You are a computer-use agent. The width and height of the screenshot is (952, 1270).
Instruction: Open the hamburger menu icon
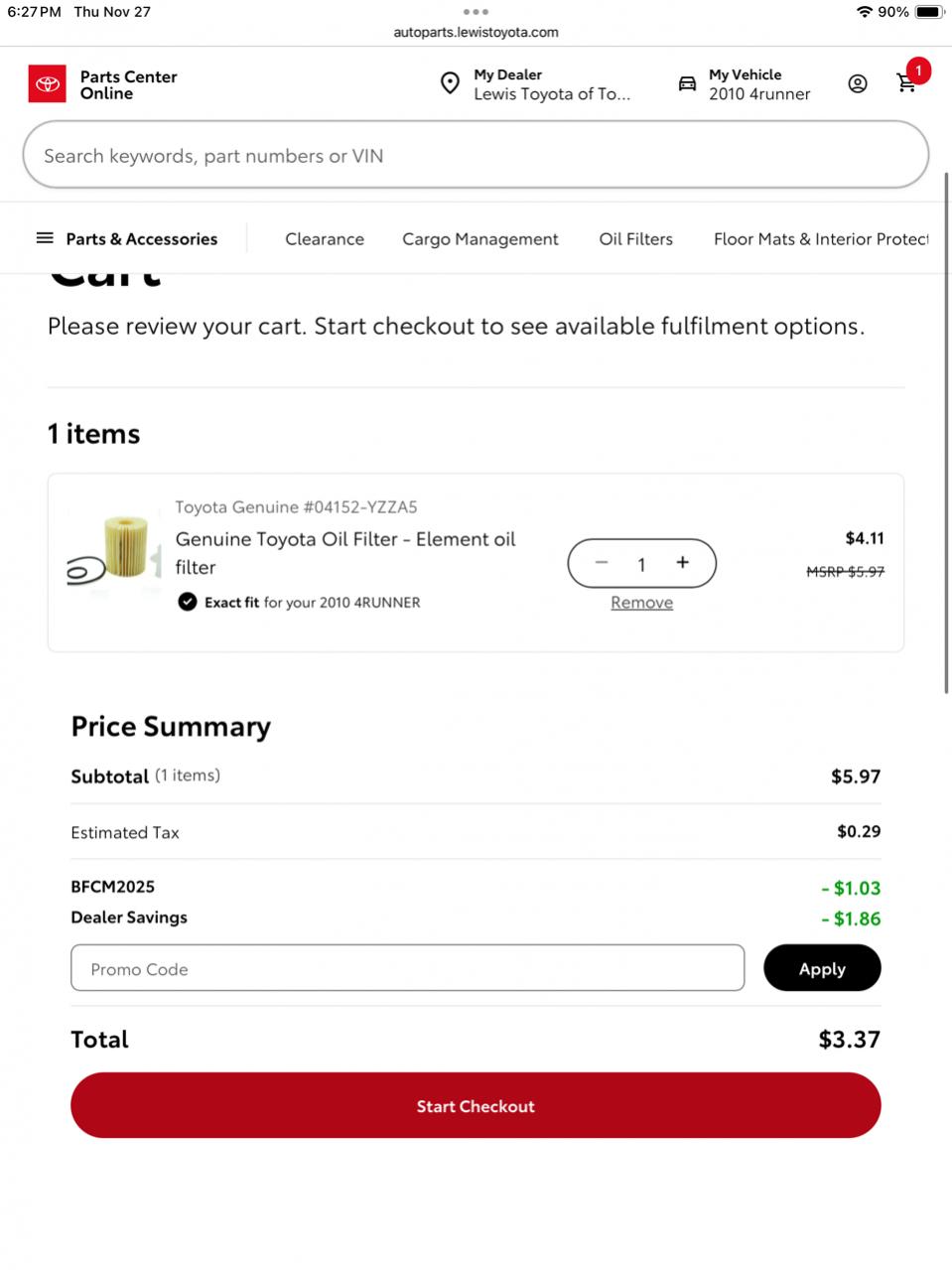[45, 238]
